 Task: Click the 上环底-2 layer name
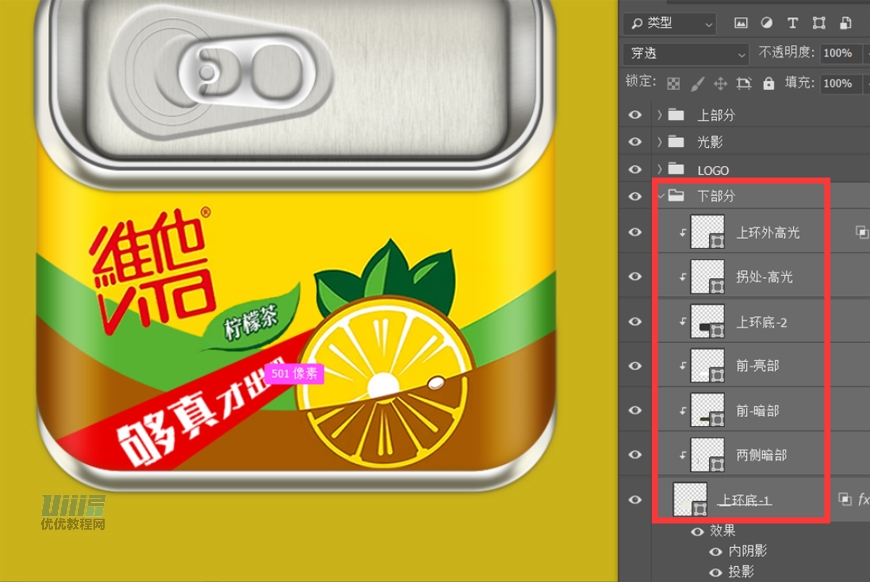coord(761,322)
